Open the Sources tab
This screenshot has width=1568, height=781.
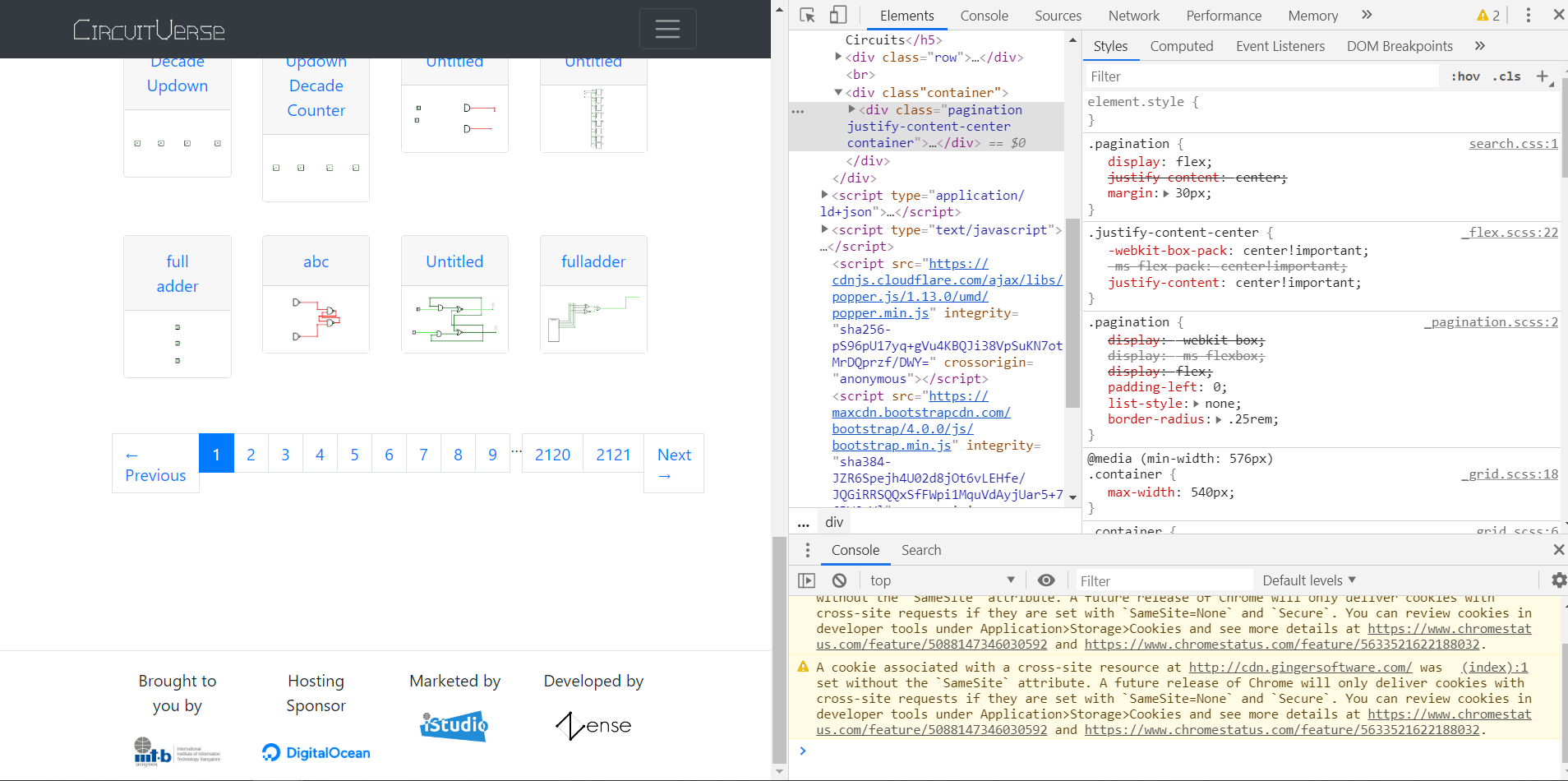tap(1058, 16)
